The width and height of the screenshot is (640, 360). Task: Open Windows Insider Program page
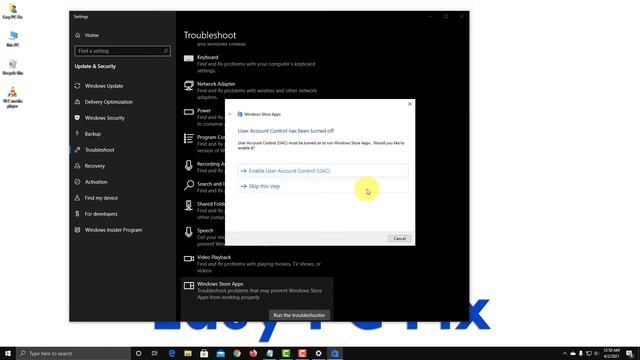[x=113, y=230]
